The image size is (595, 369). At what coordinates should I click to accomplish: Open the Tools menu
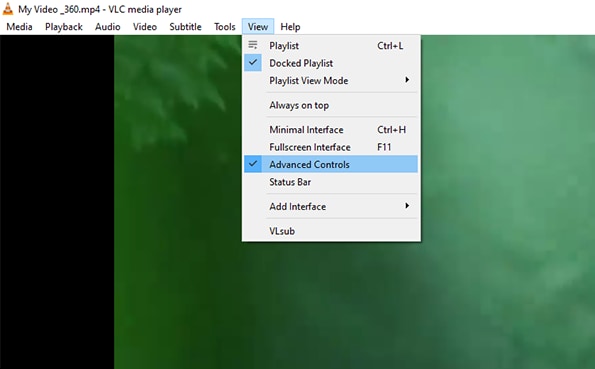(x=225, y=27)
